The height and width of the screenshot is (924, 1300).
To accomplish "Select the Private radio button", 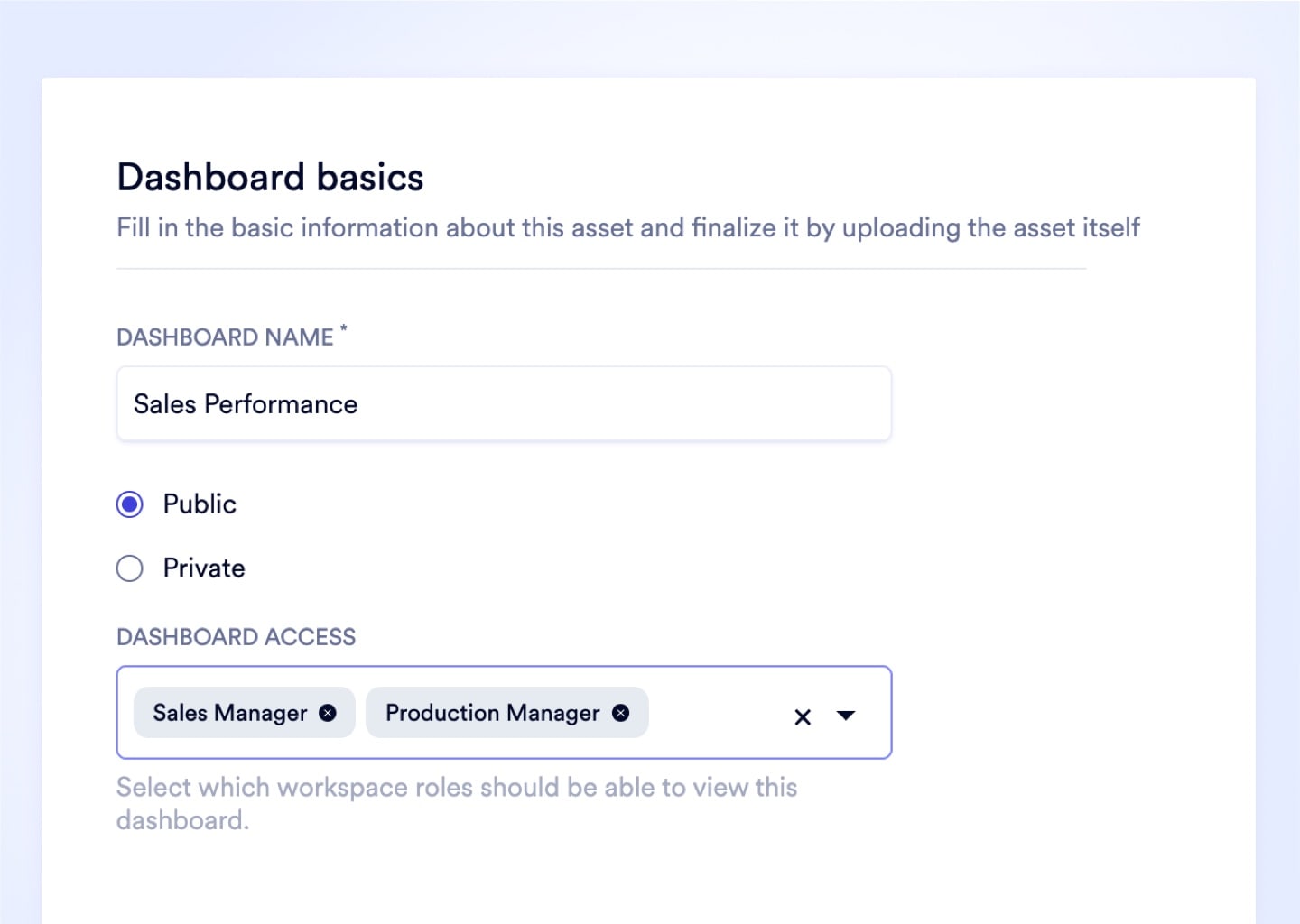I will (130, 568).
